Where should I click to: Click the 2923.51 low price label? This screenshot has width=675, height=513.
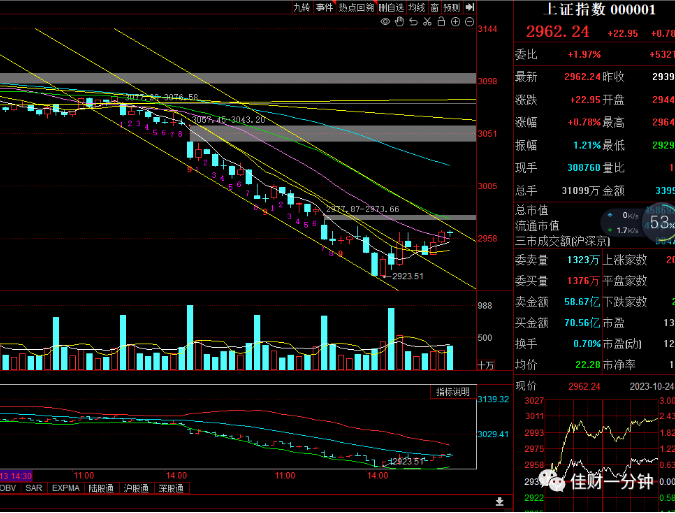tap(408, 276)
